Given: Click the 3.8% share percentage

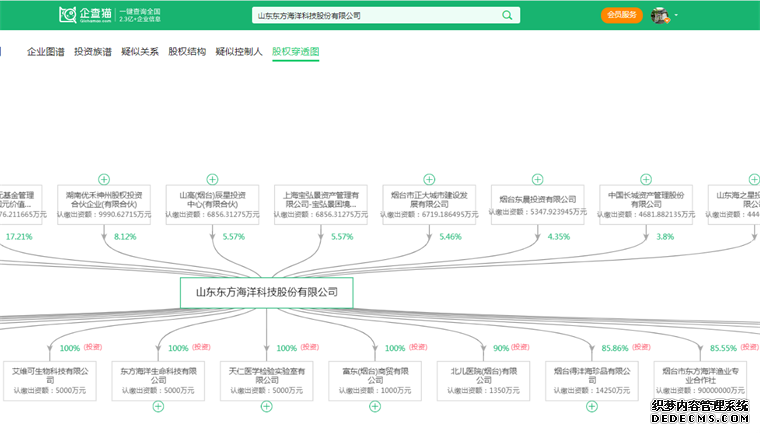Looking at the screenshot, I should (665, 237).
